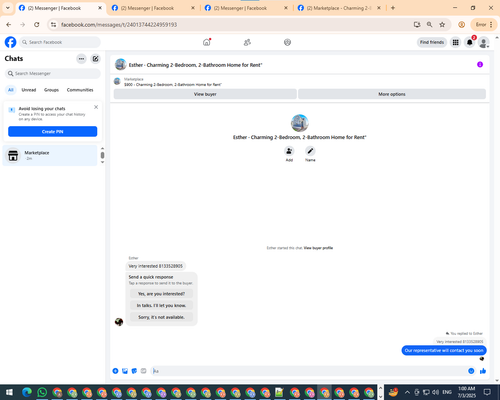The width and height of the screenshot is (500, 400).
Task: Click the Search Facebook field
Action: [x=60, y=42]
